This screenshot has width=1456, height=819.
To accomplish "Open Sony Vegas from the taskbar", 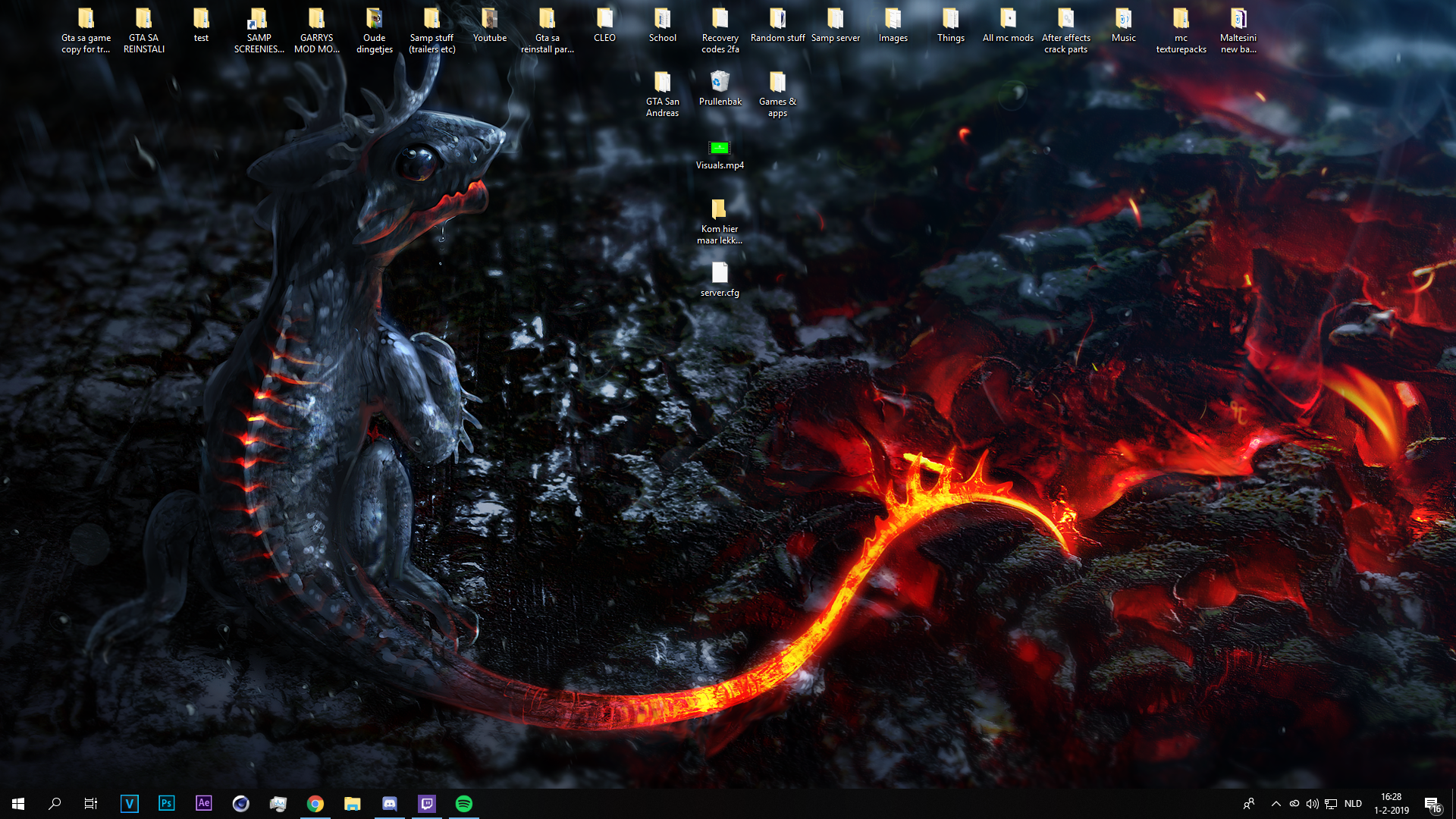I will 130,804.
